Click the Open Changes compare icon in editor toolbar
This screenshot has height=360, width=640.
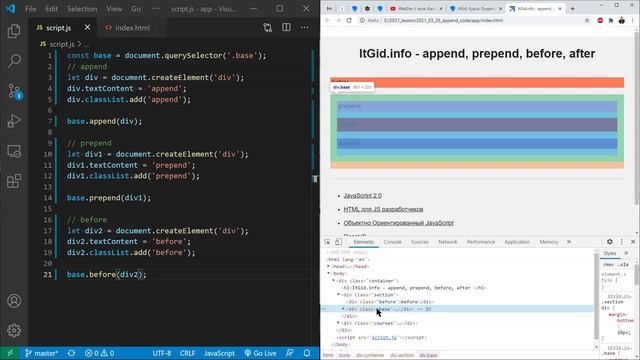coord(267,27)
